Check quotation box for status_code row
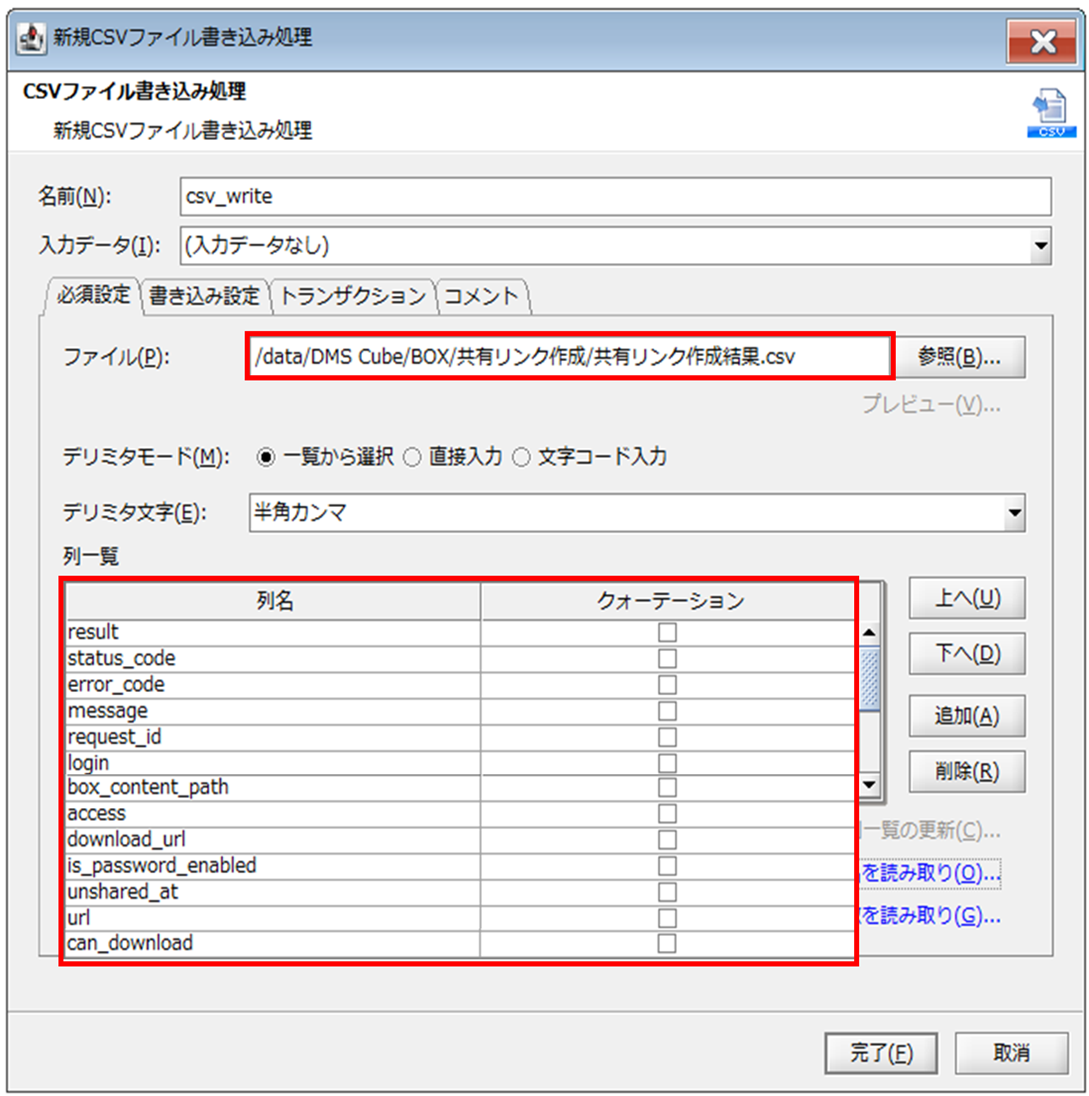This screenshot has height=1096, width=1089. 668,658
